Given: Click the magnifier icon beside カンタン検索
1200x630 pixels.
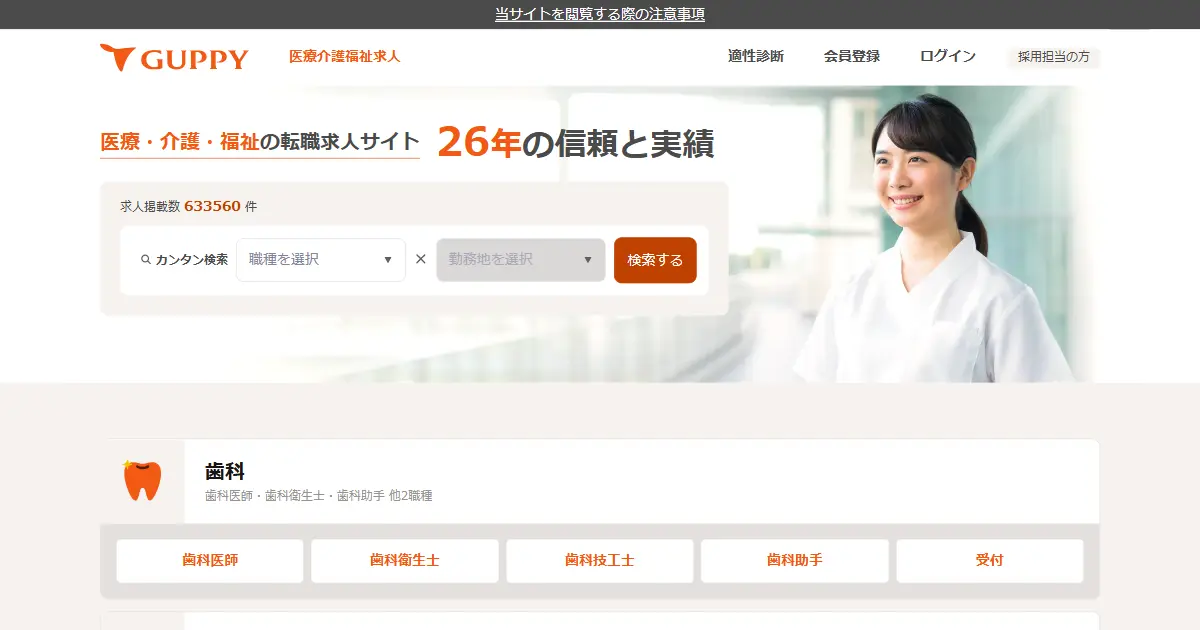Looking at the screenshot, I should pyautogui.click(x=146, y=260).
